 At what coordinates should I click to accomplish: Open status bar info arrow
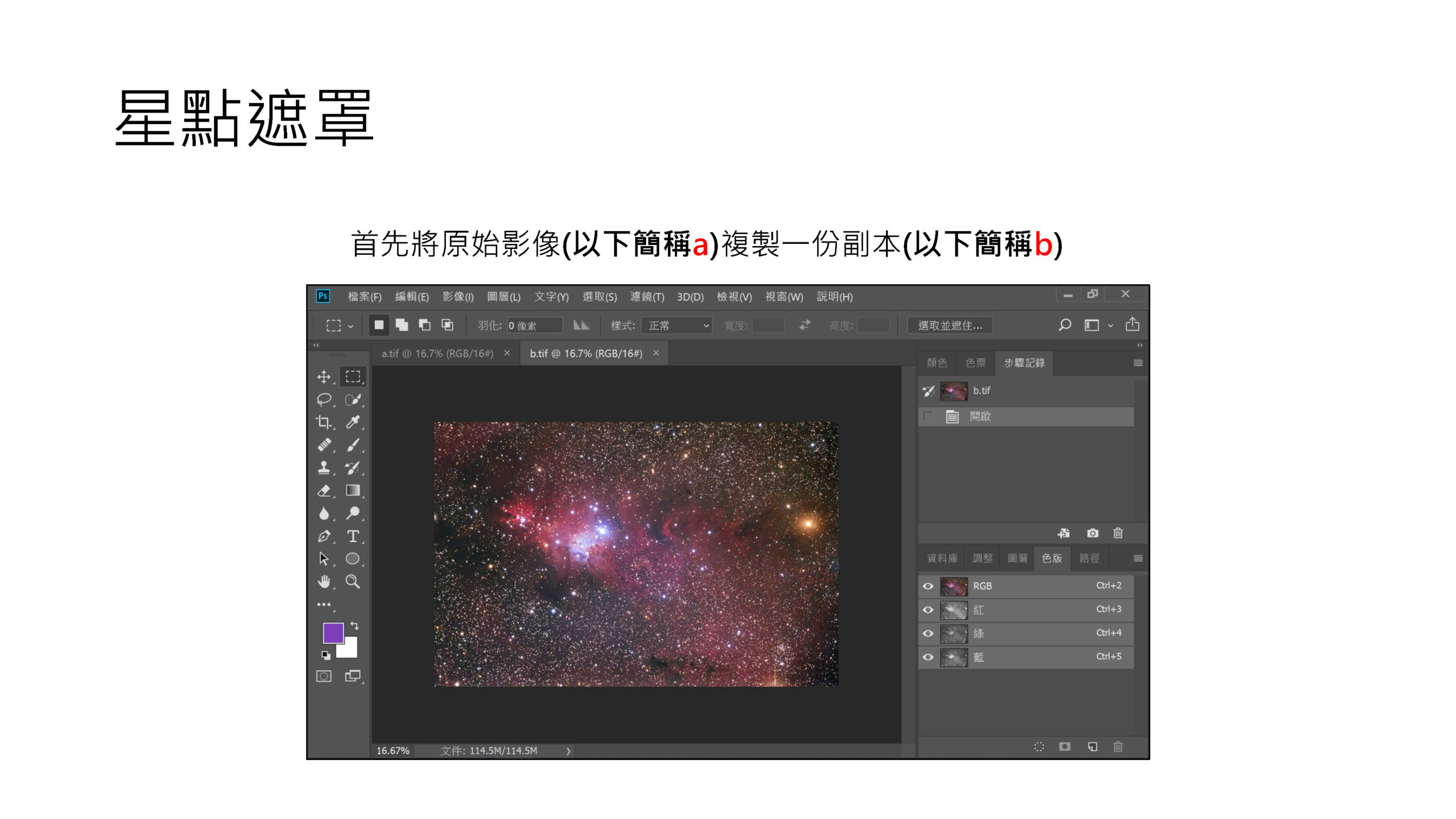click(x=568, y=751)
